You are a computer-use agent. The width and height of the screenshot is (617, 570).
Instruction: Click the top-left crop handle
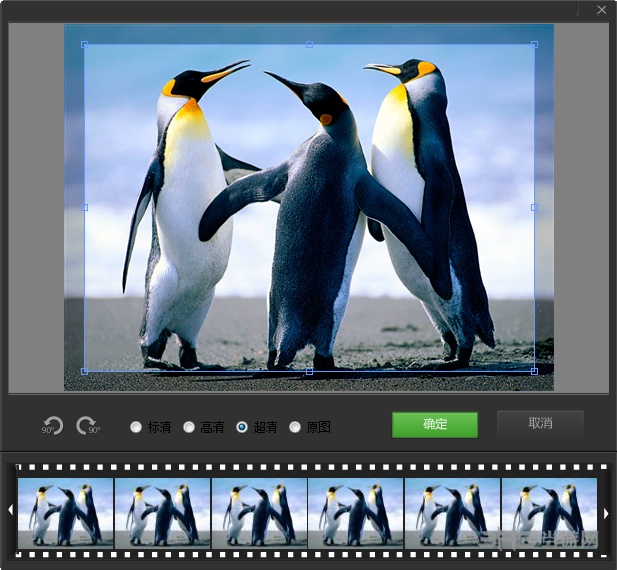pyautogui.click(x=84, y=44)
